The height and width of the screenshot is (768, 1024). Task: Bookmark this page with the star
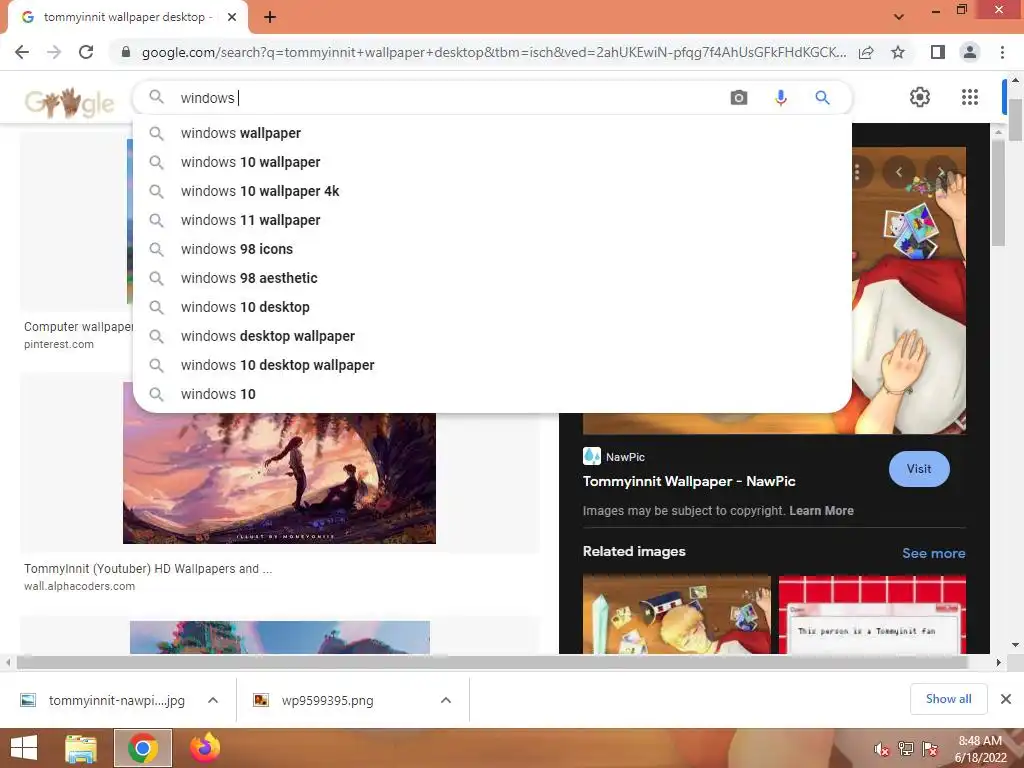tap(898, 52)
